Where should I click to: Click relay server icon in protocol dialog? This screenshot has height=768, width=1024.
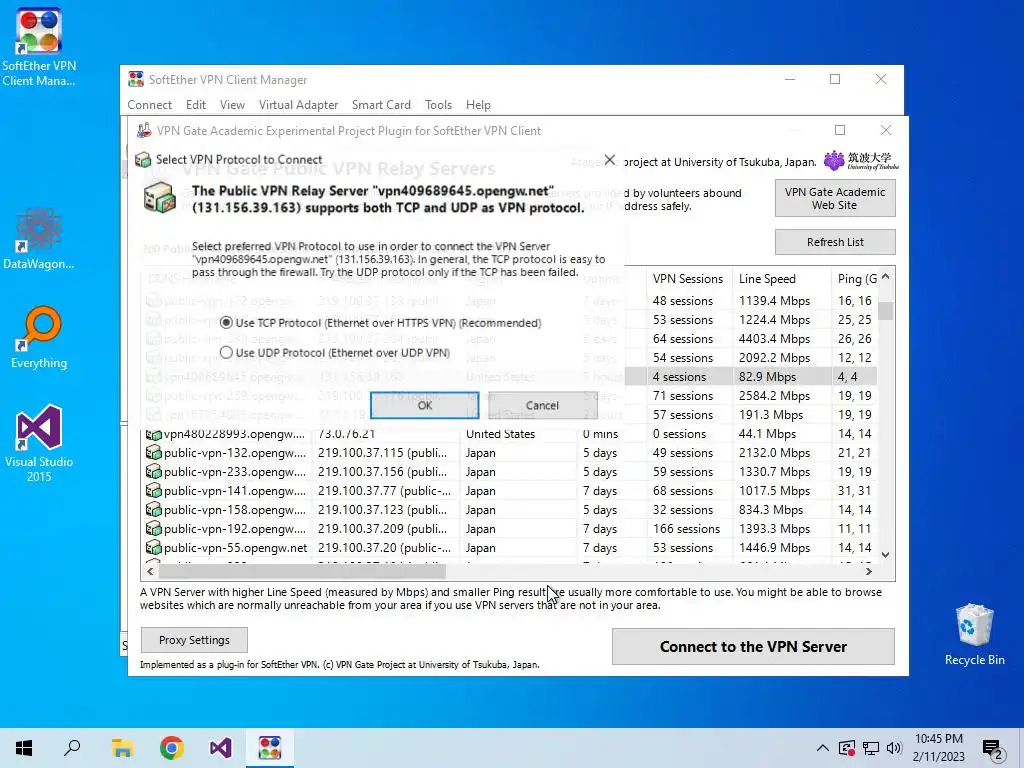(x=159, y=197)
